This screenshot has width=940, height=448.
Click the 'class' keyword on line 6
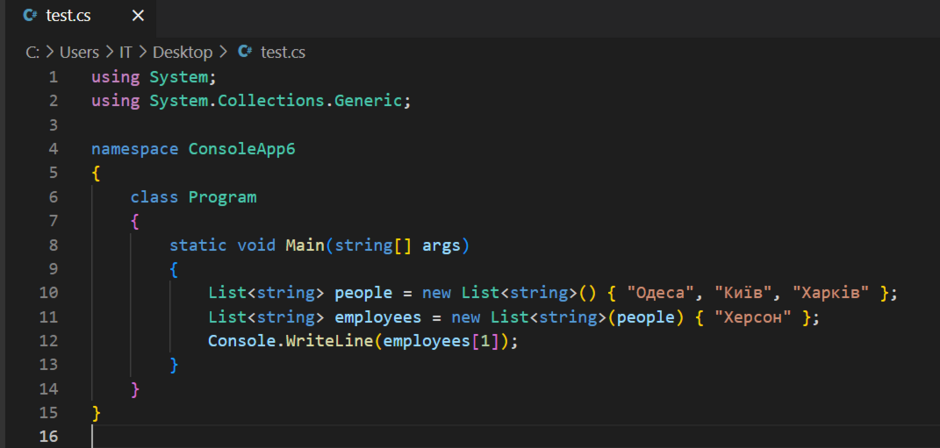pyautogui.click(x=154, y=197)
